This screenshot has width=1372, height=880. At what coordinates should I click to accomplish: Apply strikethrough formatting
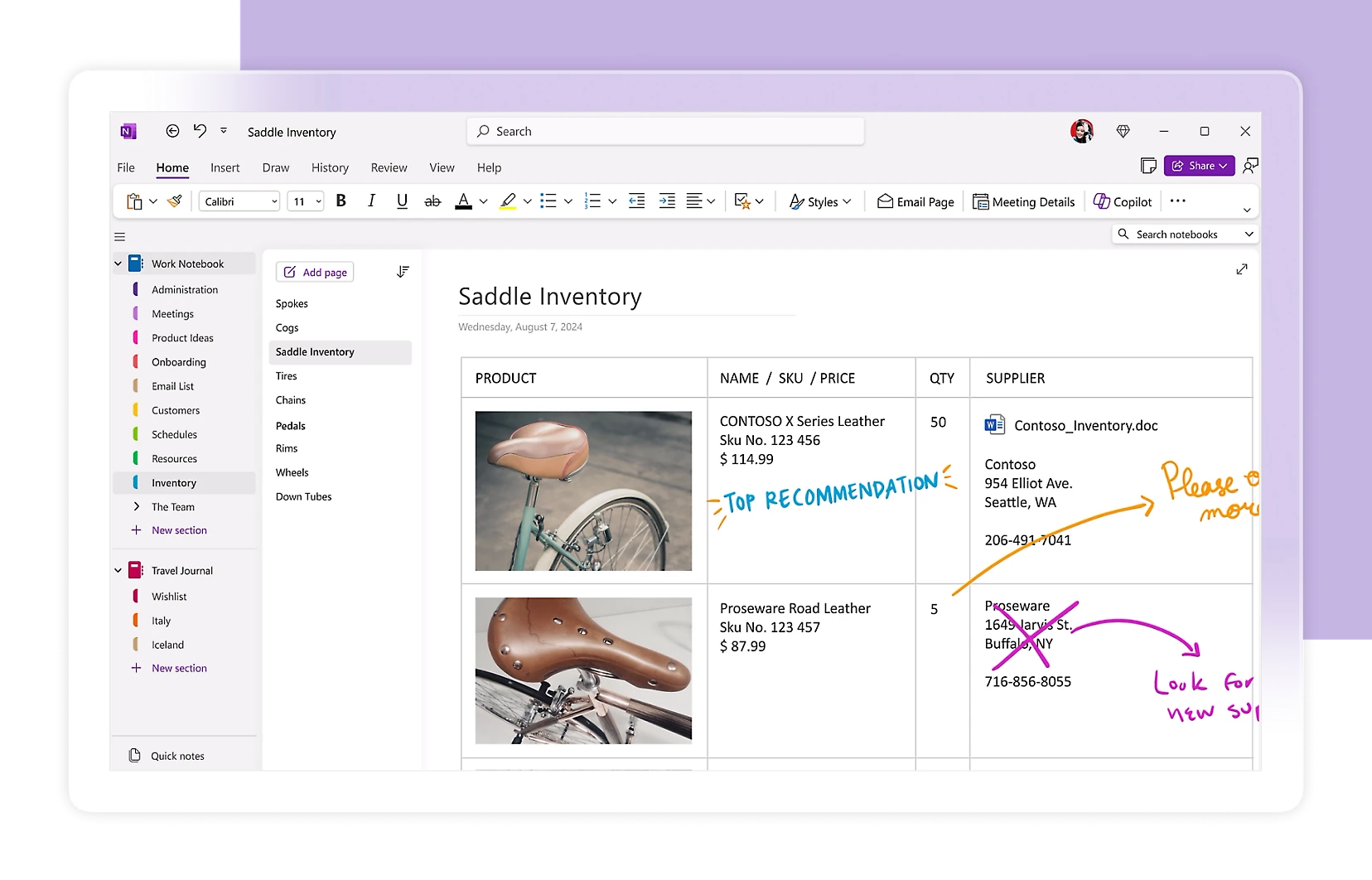(432, 201)
